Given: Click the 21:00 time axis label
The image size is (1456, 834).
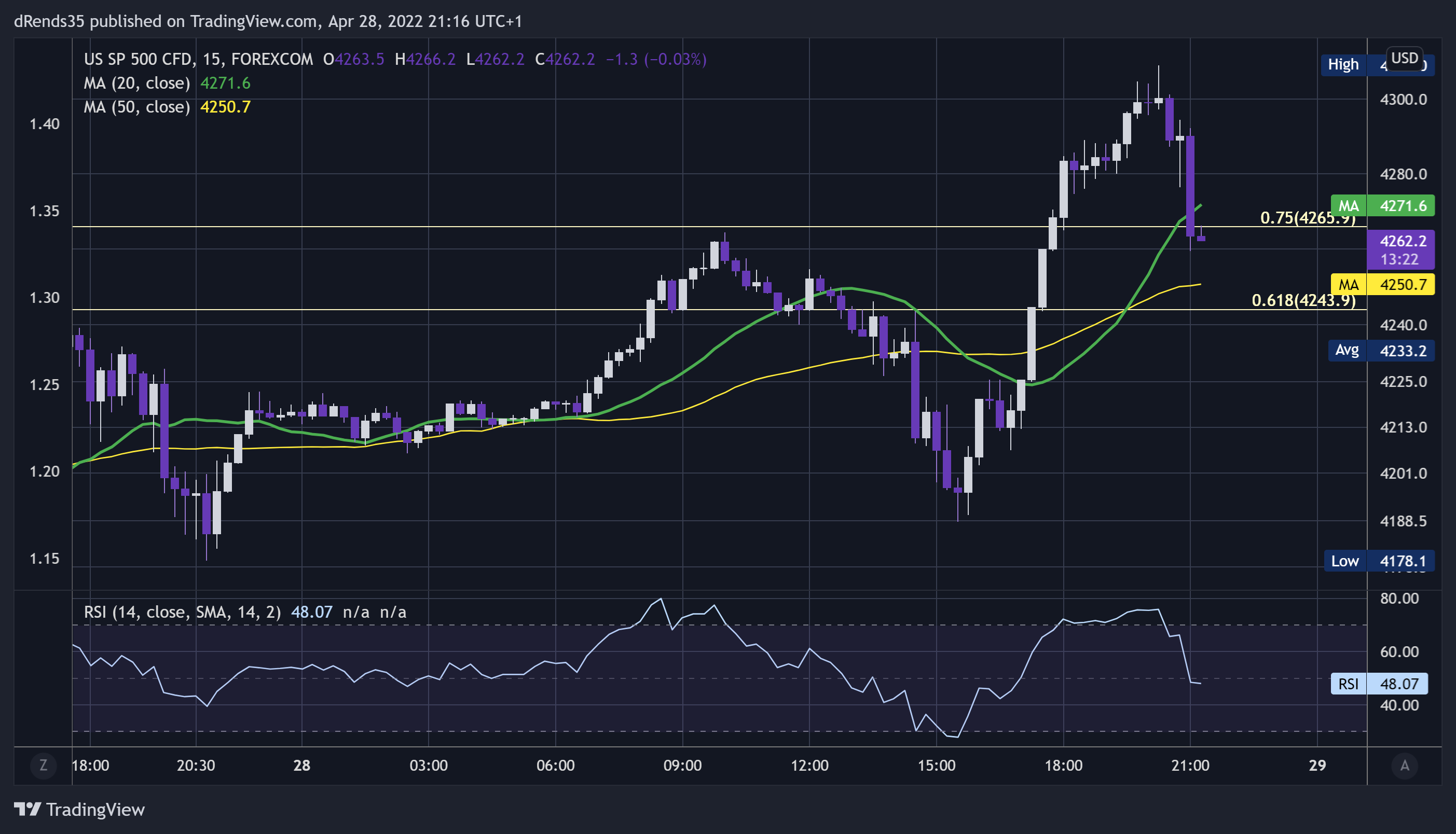Looking at the screenshot, I should 1191,766.
